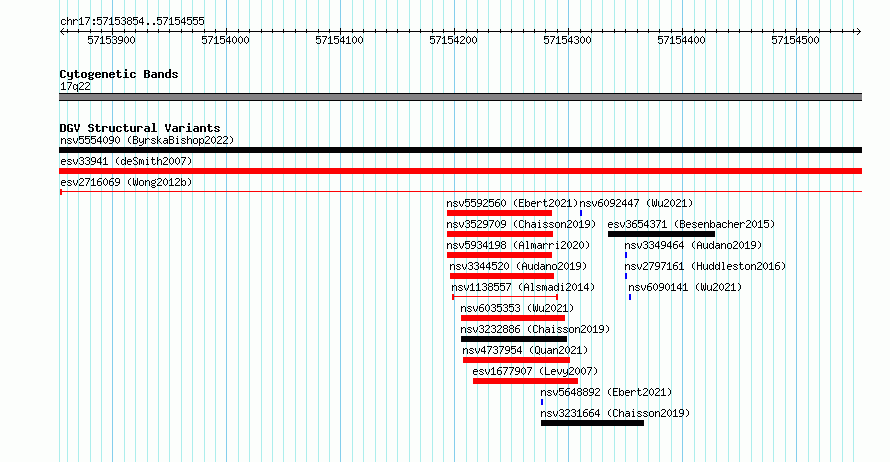Click the blue marker under nsv3349464
The width and height of the screenshot is (890, 462).
(626, 255)
